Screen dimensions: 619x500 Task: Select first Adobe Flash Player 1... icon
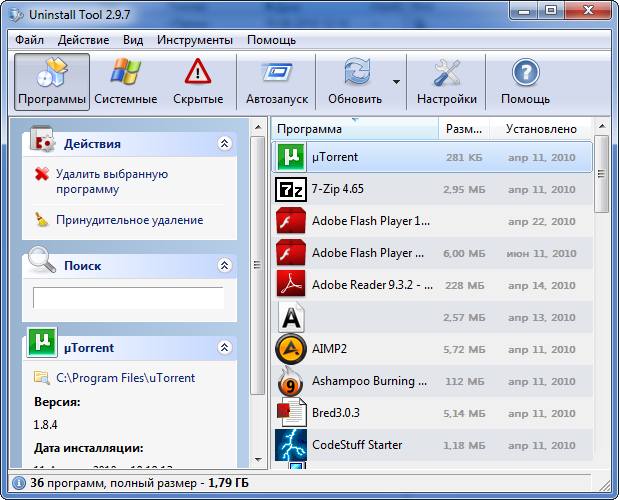coord(291,221)
